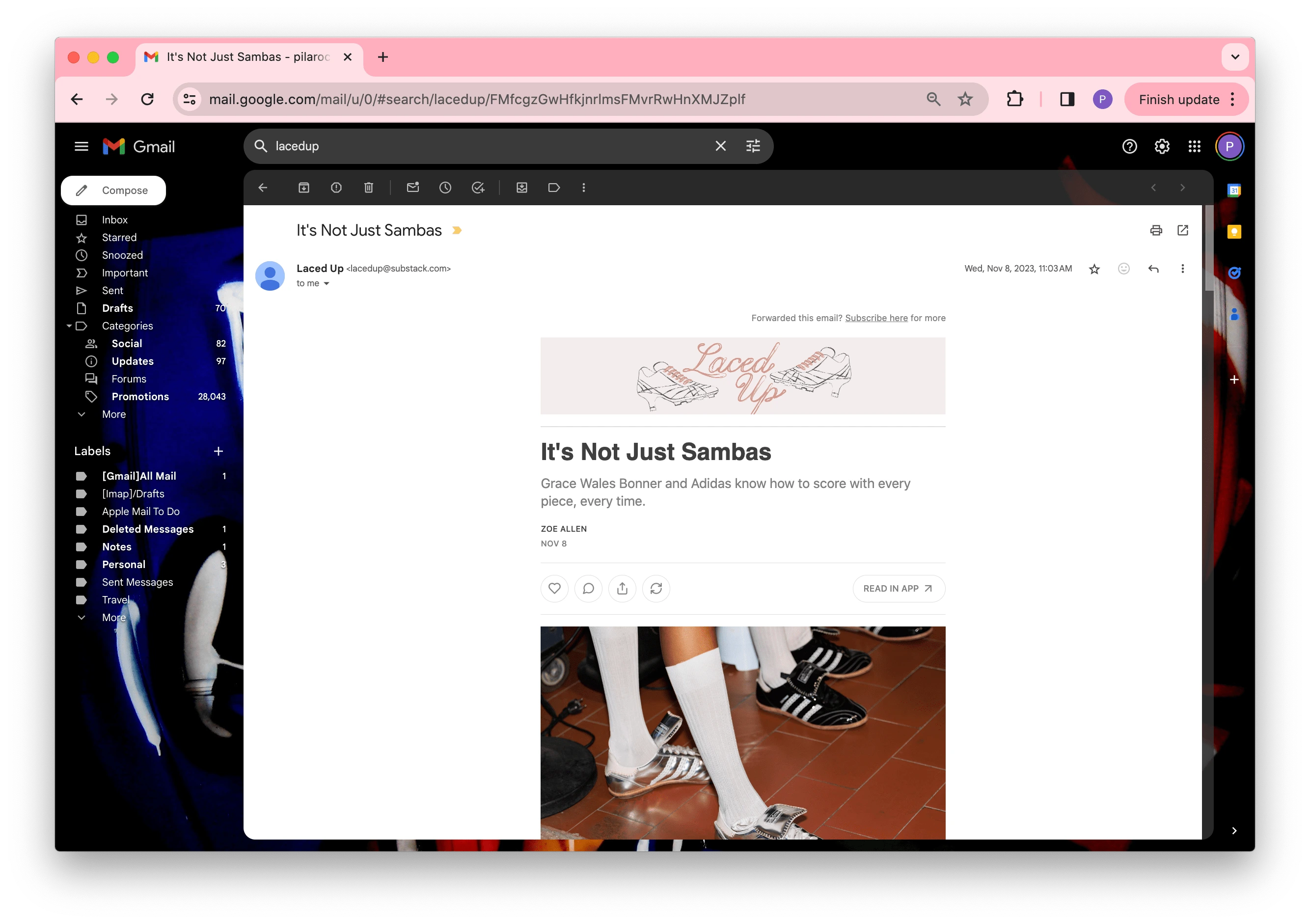Open Chrome extensions puzzle icon
1310x924 pixels.
[1015, 100]
